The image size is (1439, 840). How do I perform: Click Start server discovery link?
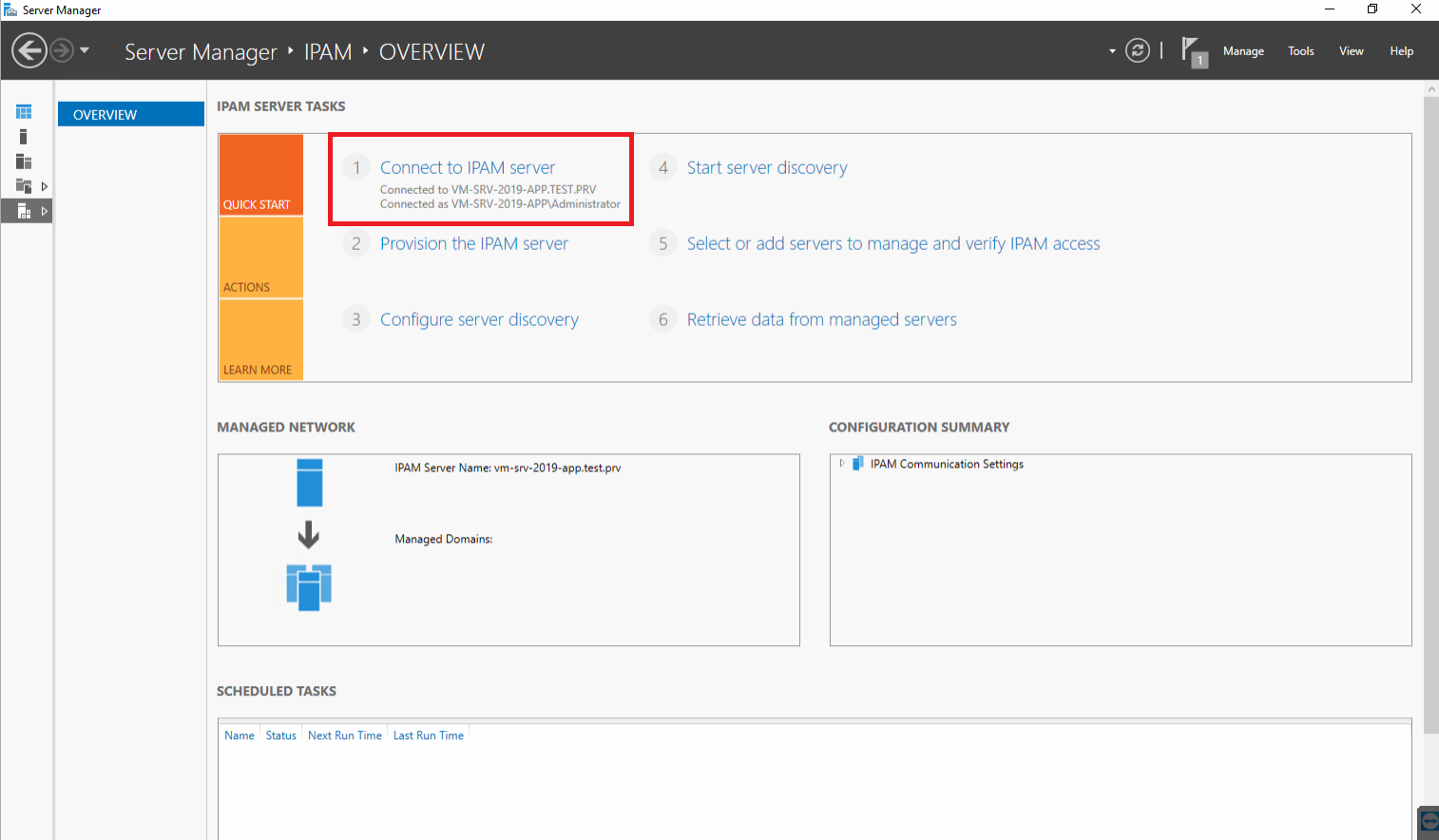(767, 167)
